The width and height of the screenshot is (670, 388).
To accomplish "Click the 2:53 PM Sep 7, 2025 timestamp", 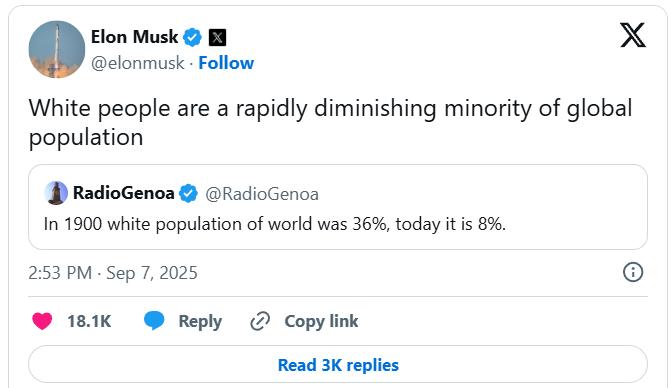I will (x=113, y=273).
